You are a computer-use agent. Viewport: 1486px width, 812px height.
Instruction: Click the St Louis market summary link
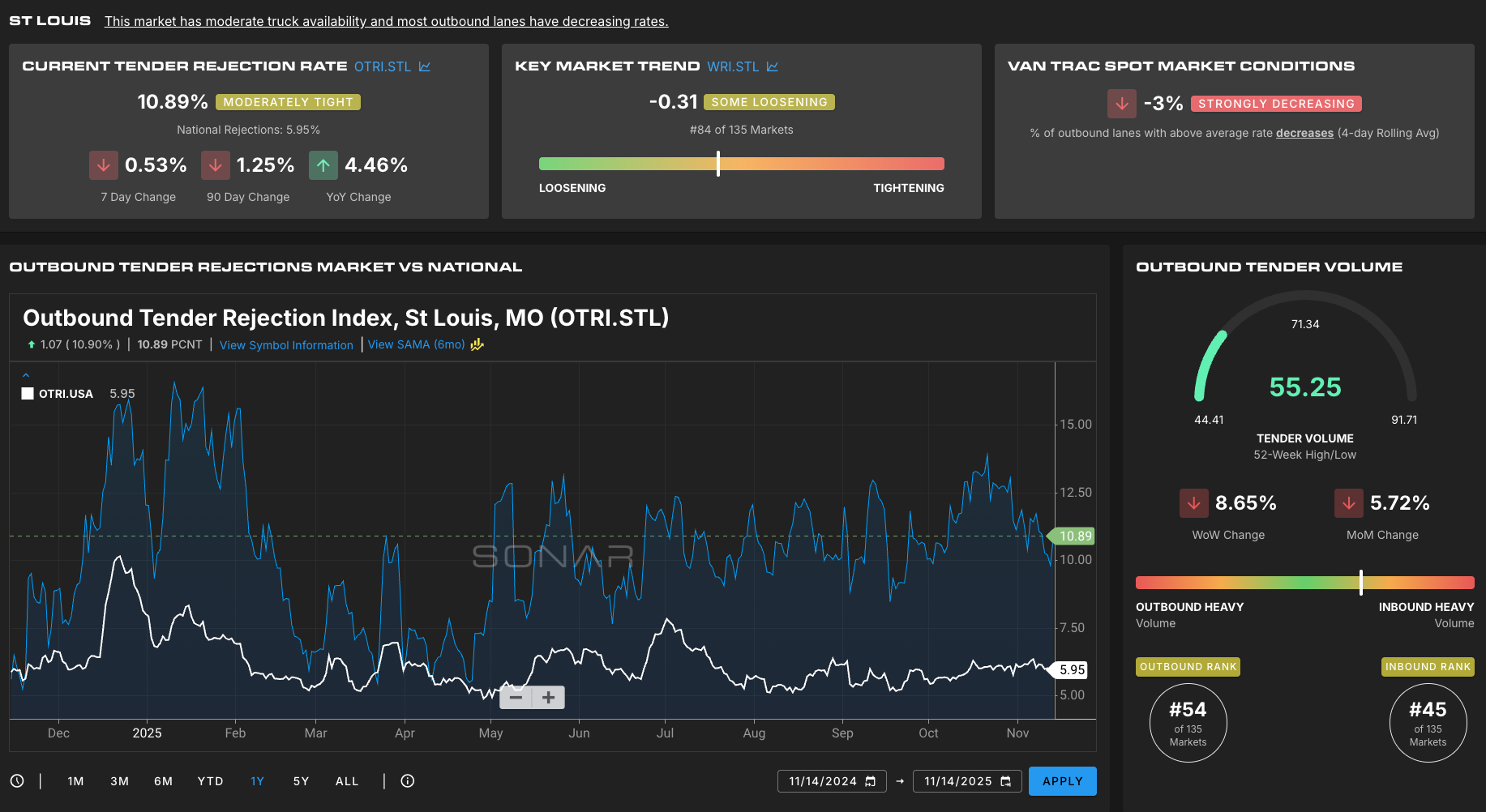[386, 21]
